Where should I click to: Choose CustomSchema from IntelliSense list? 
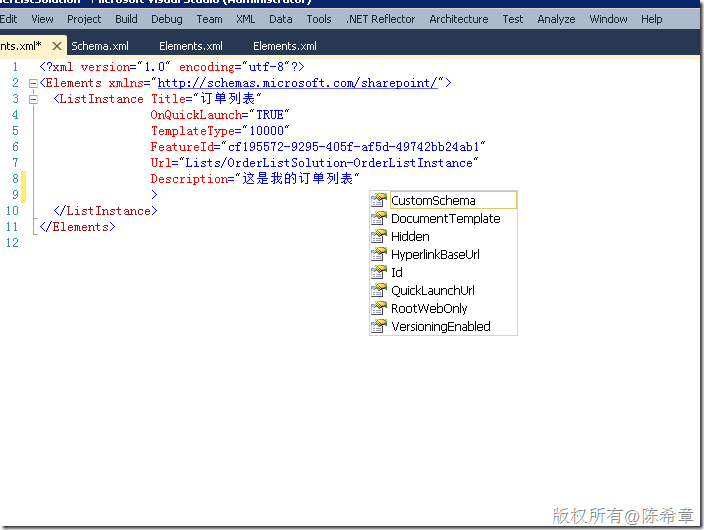pos(453,200)
